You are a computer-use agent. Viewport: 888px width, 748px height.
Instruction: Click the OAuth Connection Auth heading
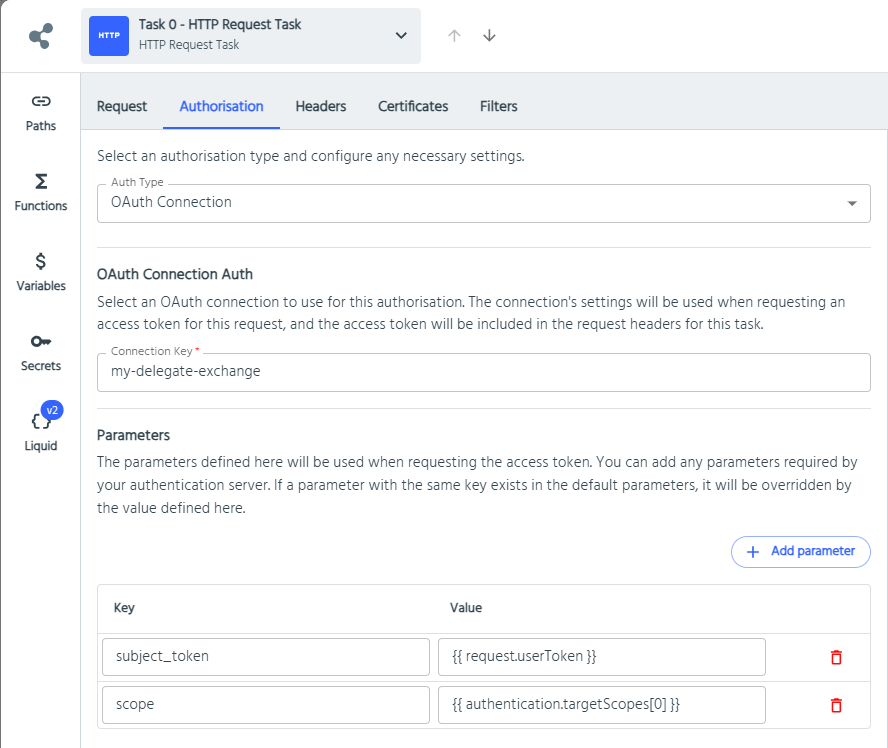174,274
